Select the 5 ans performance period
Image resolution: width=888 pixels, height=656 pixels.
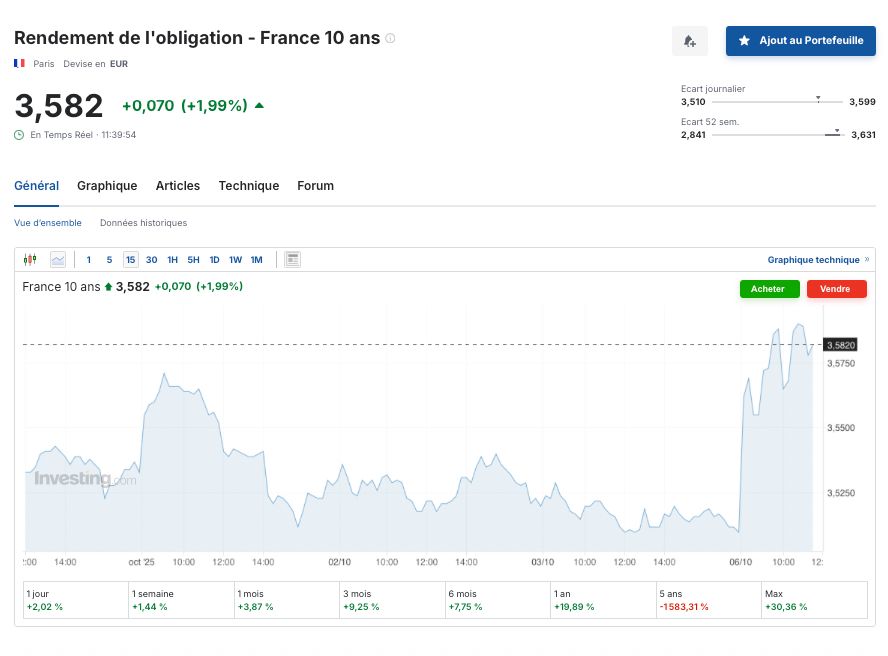pos(708,600)
